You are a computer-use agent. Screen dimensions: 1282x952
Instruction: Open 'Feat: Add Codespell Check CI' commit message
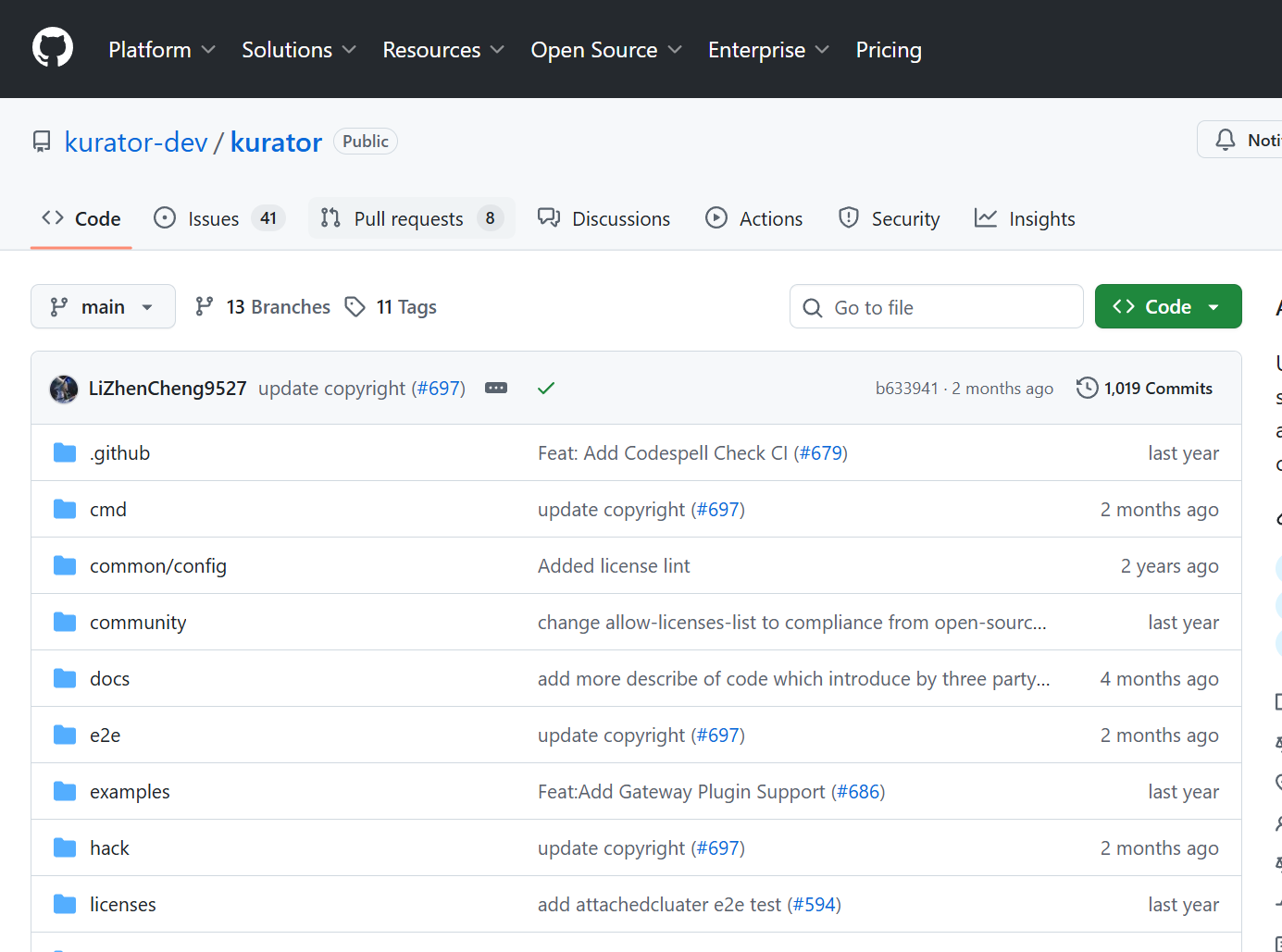click(663, 453)
